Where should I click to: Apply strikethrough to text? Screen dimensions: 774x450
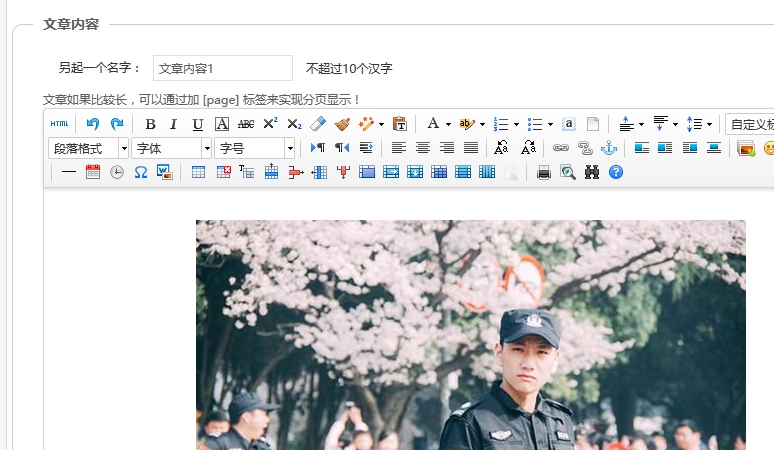(x=246, y=124)
